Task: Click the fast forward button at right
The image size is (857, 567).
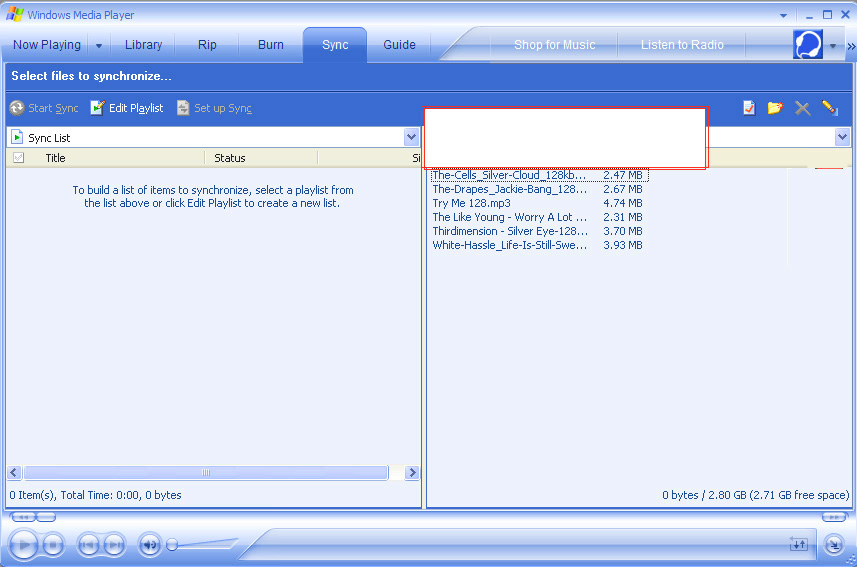Action: (835, 517)
